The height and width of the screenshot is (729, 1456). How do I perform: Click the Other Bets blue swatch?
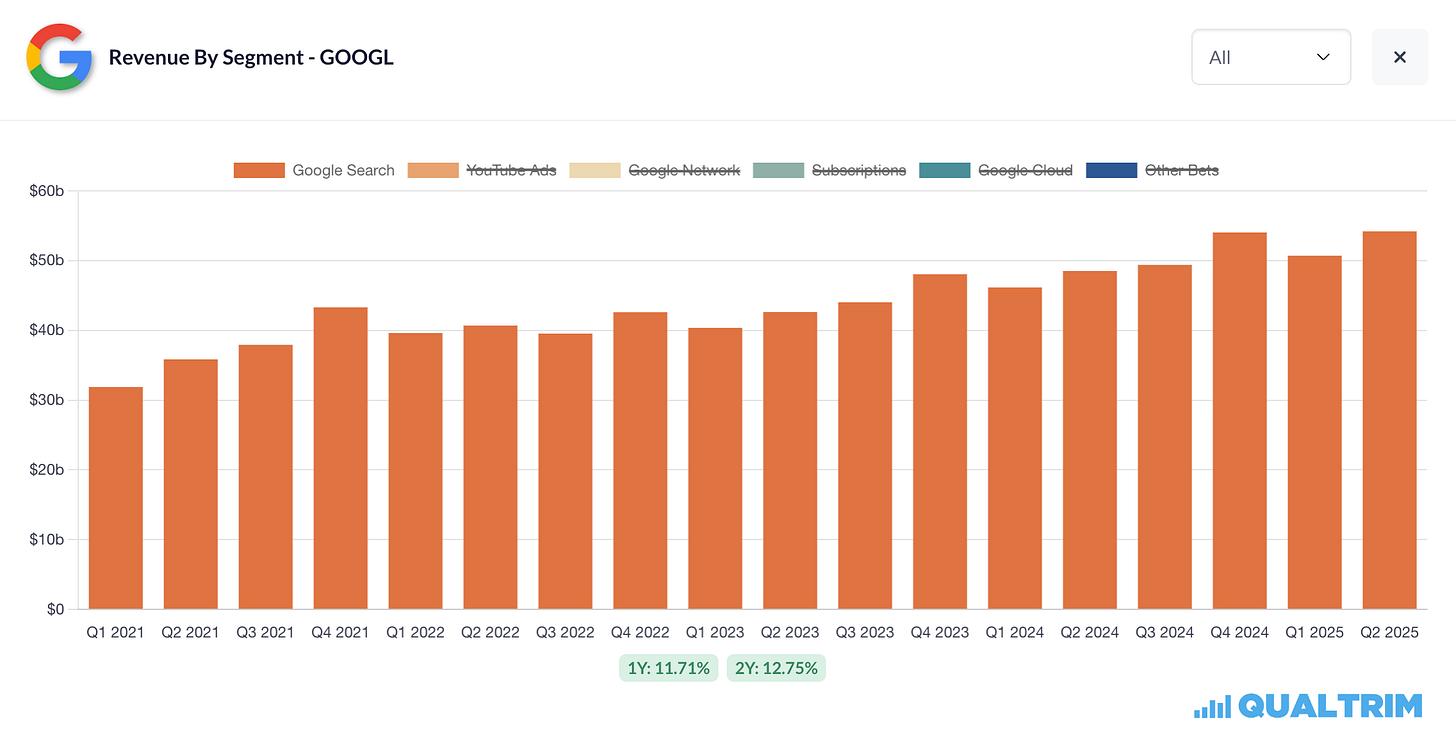[x=1111, y=171]
